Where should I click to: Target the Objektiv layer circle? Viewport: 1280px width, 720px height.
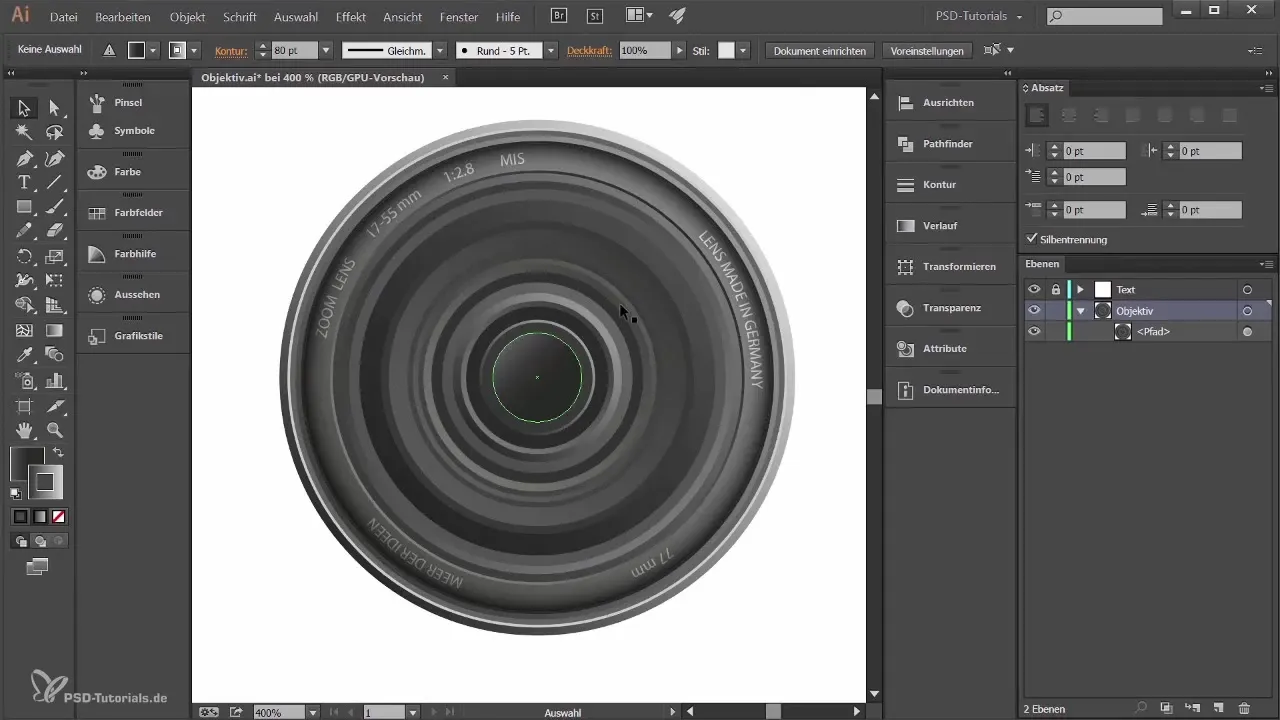1247,311
